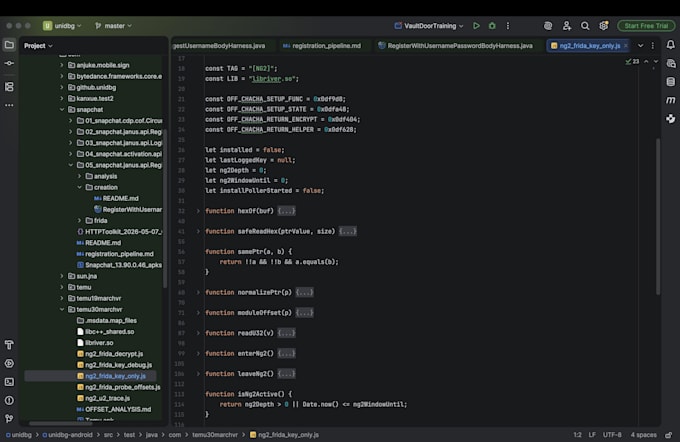Show hidden editor tabs list
Viewport: 680px width, 442px height.
(x=641, y=46)
